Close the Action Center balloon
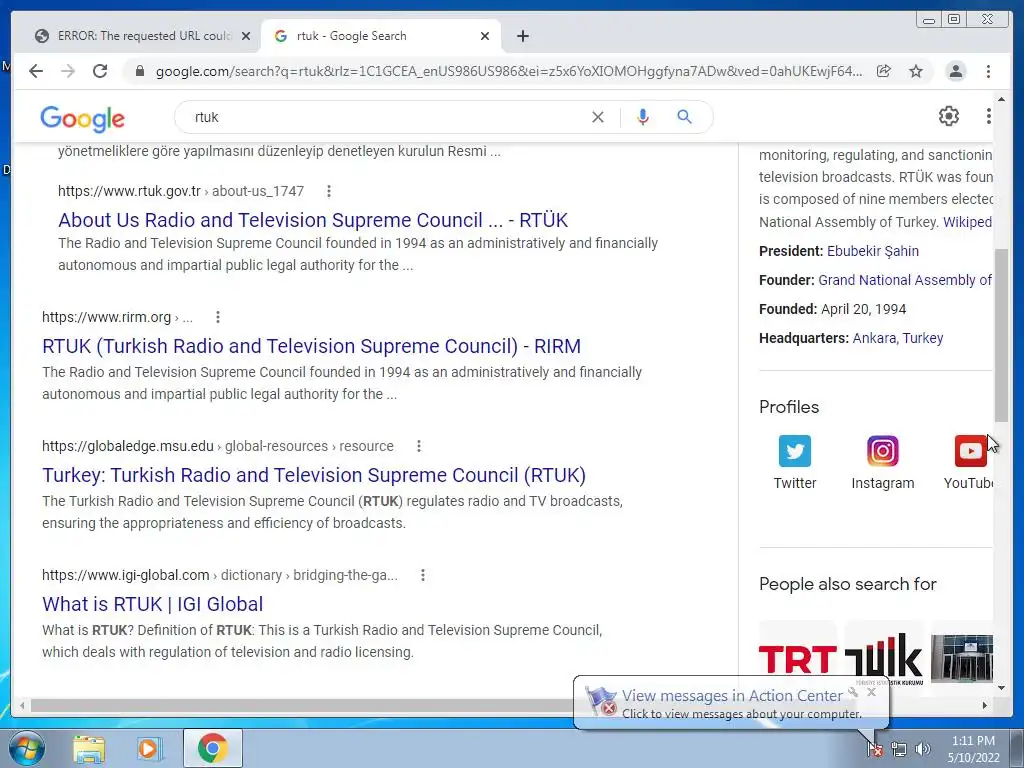Viewport: 1024px width, 768px height. point(871,692)
